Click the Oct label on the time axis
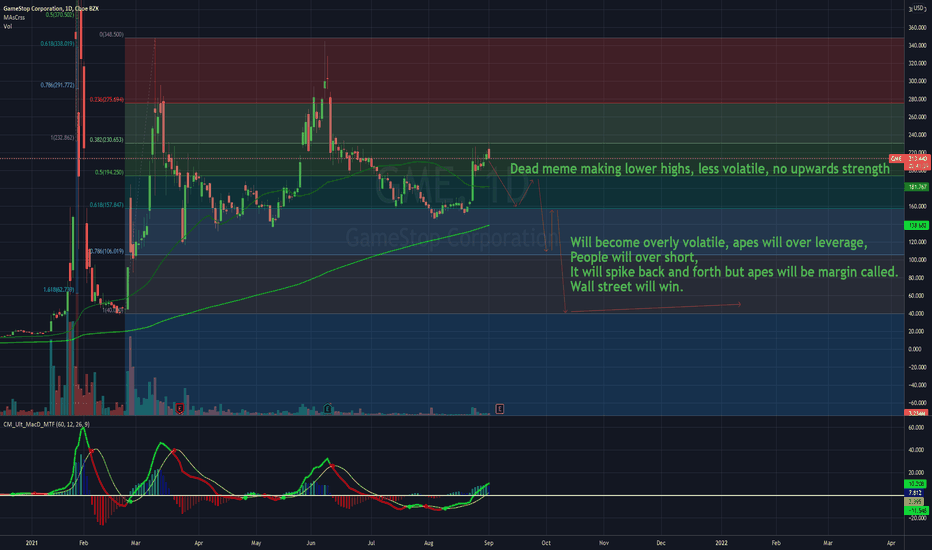The height and width of the screenshot is (550, 932). [546, 543]
